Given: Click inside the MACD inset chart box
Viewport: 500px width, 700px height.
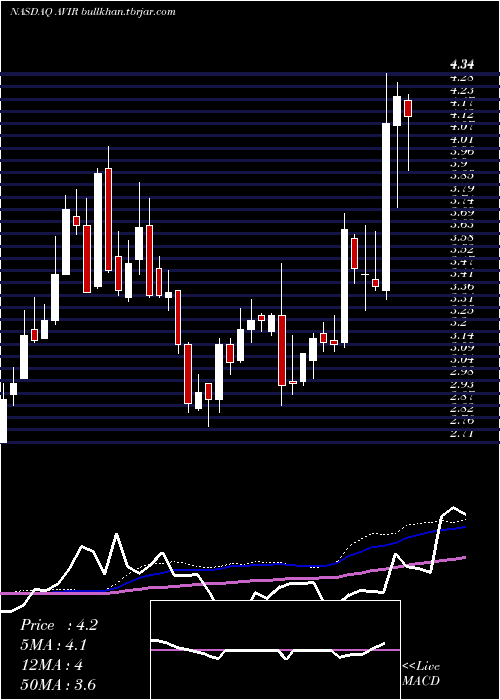Looking at the screenshot, I should [275, 650].
